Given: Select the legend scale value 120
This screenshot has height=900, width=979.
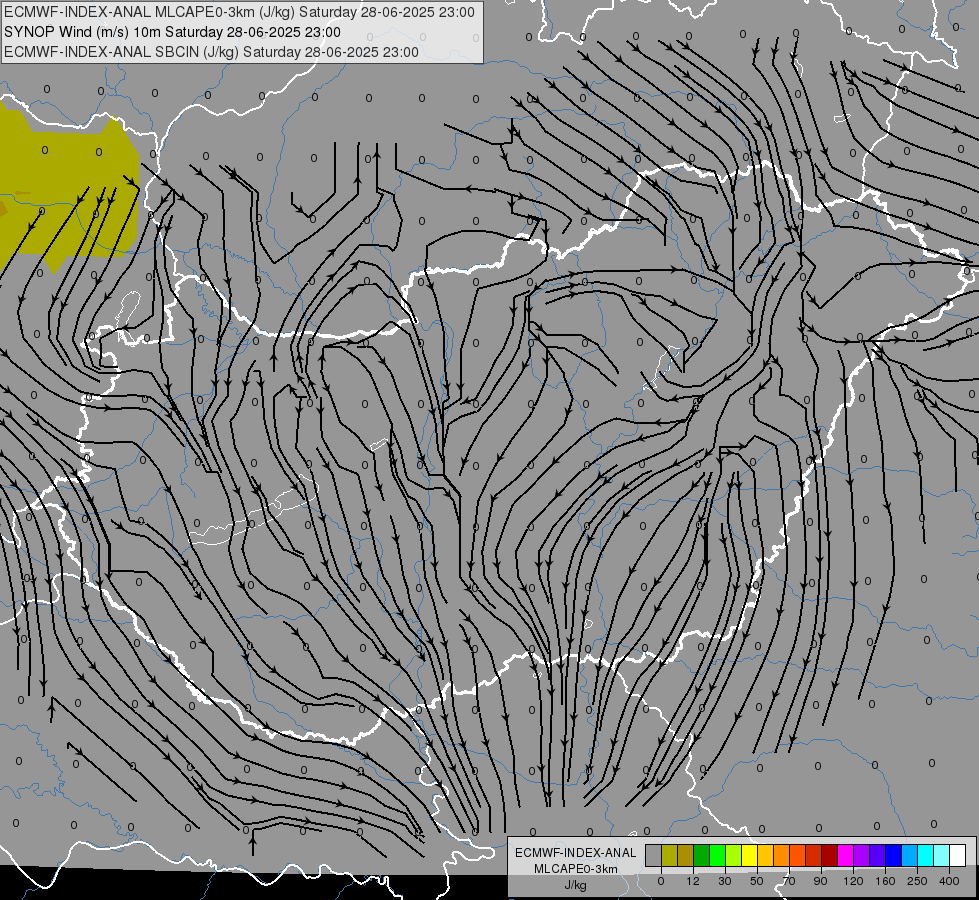Looking at the screenshot, I should 854,881.
